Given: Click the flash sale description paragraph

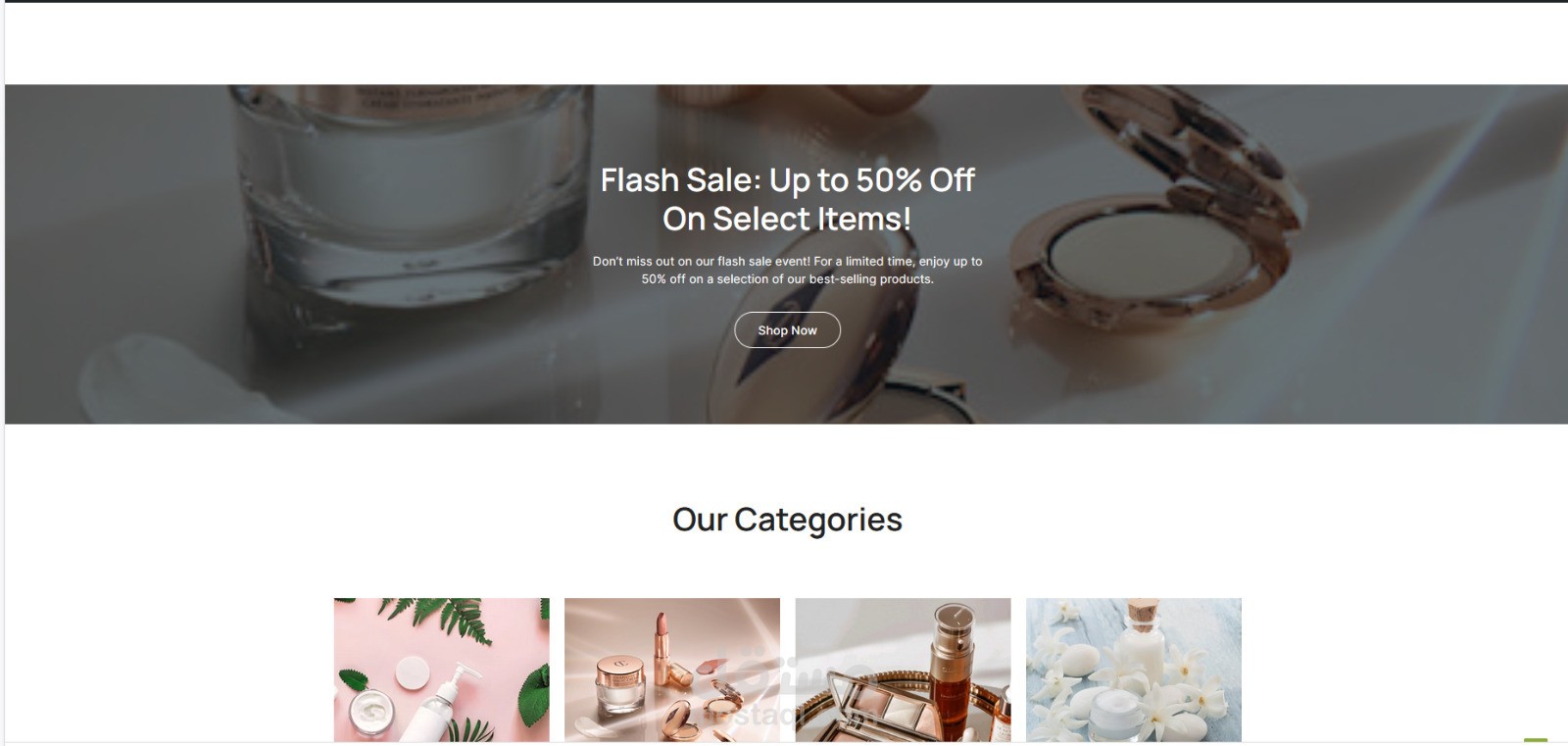Looking at the screenshot, I should [787, 270].
